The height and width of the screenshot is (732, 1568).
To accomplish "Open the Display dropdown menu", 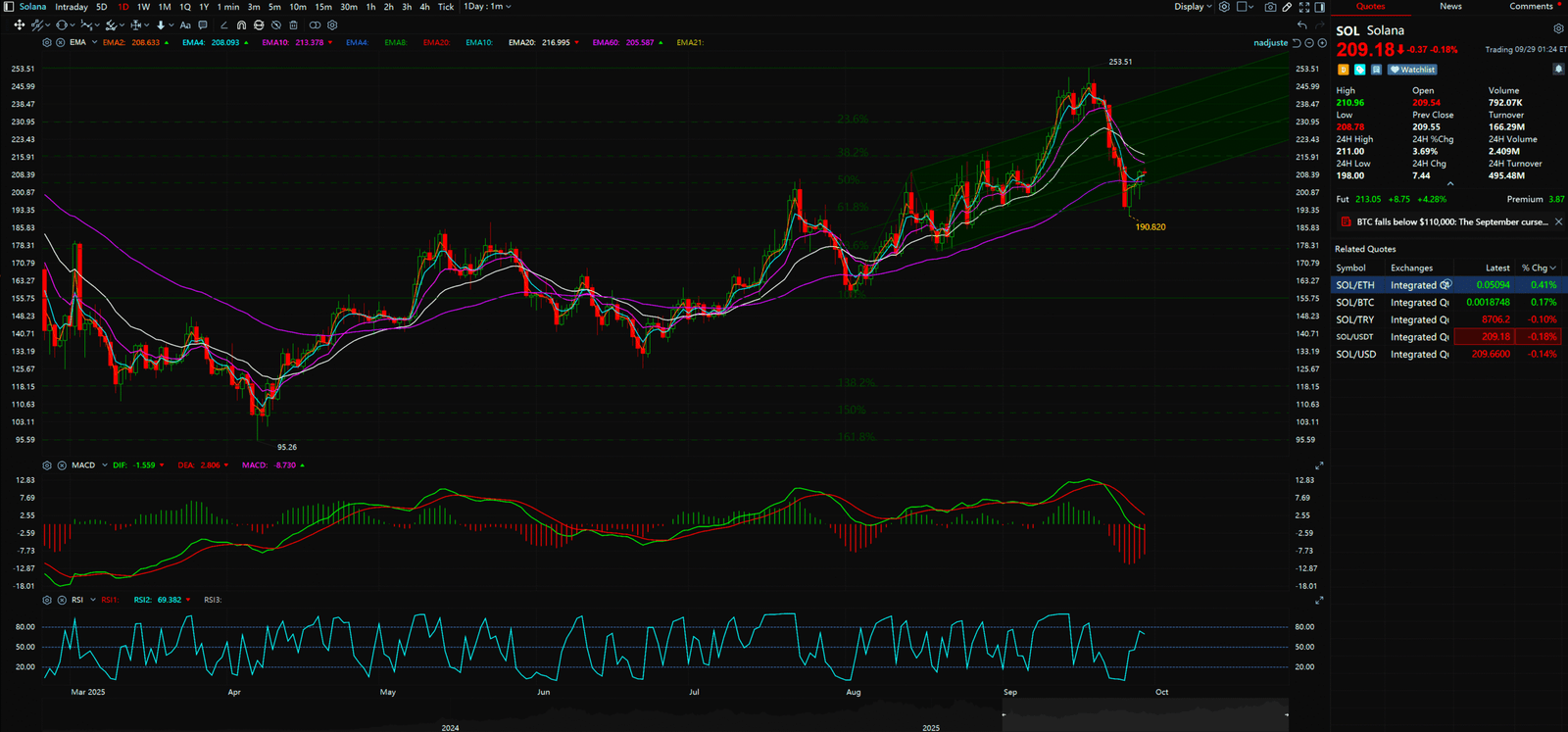I will coord(1193,7).
